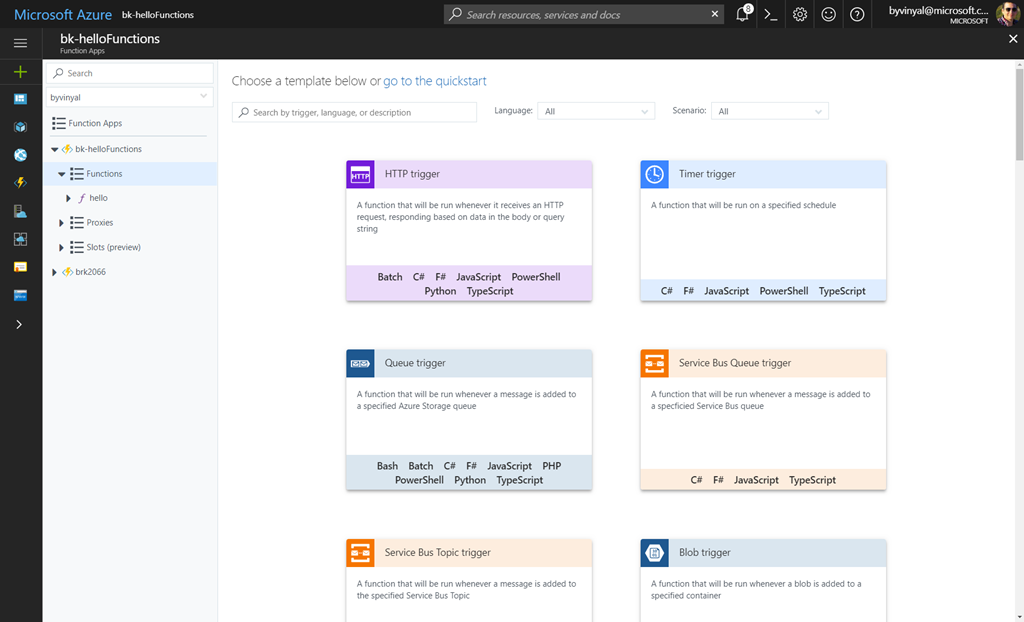Image resolution: width=1024 pixels, height=622 pixels.
Task: Select the Proxies tree item
Action: click(x=100, y=223)
